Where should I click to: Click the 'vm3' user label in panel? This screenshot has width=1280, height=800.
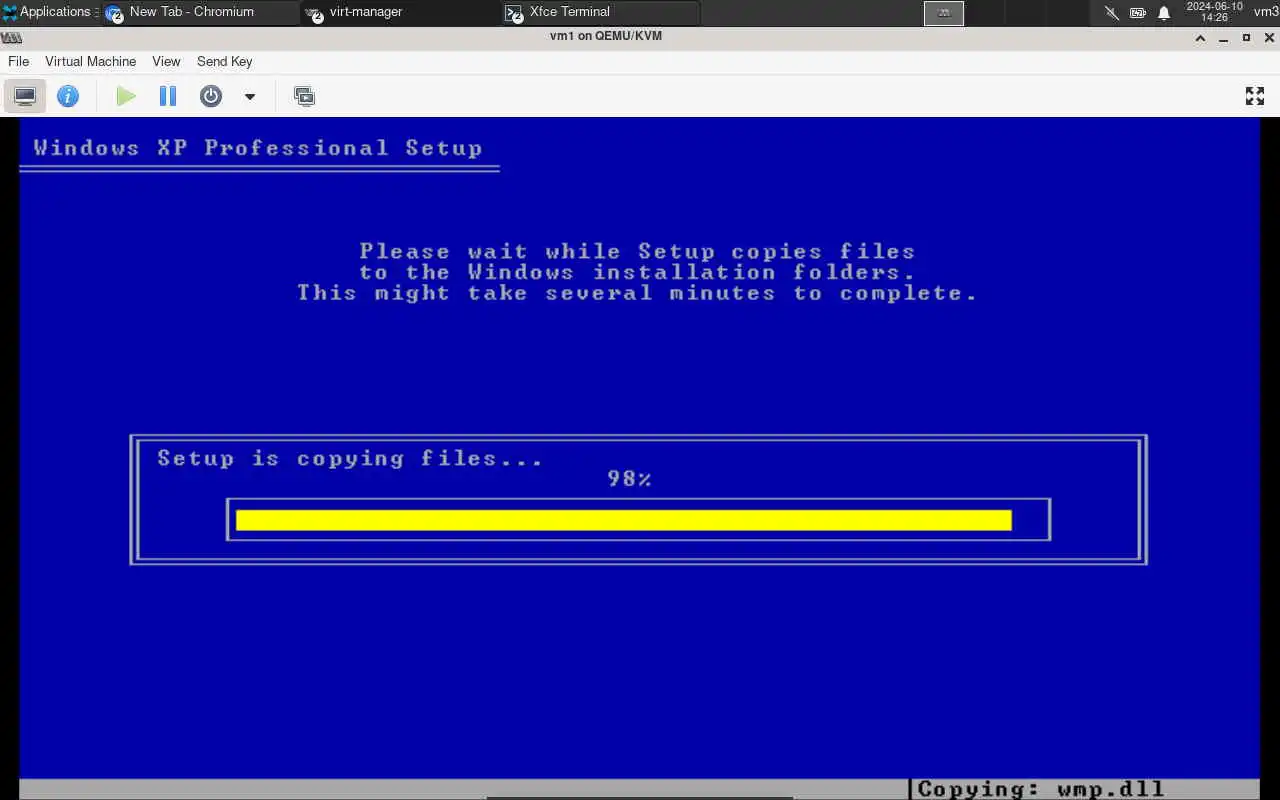[x=1266, y=12]
